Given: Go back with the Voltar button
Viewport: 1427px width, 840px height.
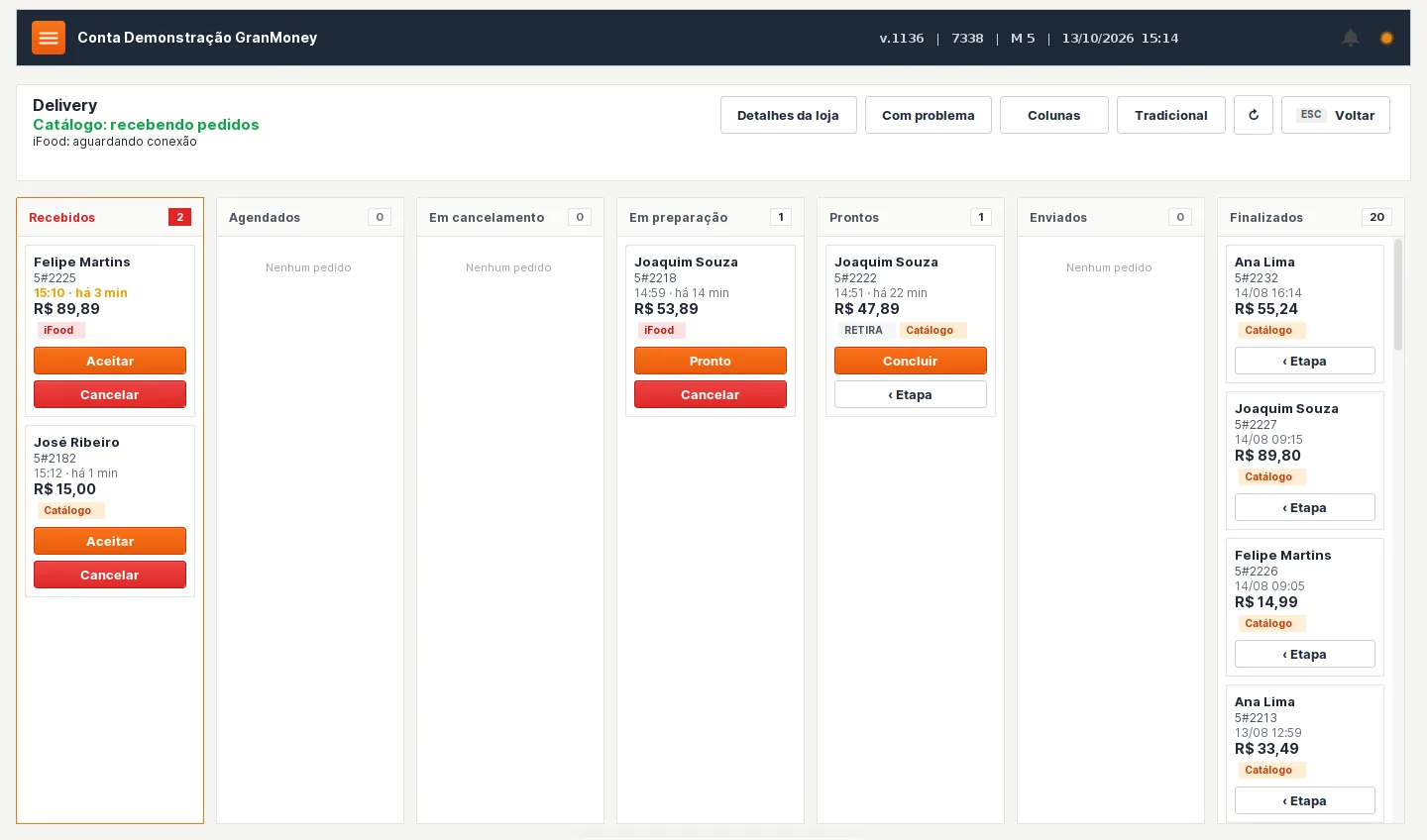Looking at the screenshot, I should 1336,115.
